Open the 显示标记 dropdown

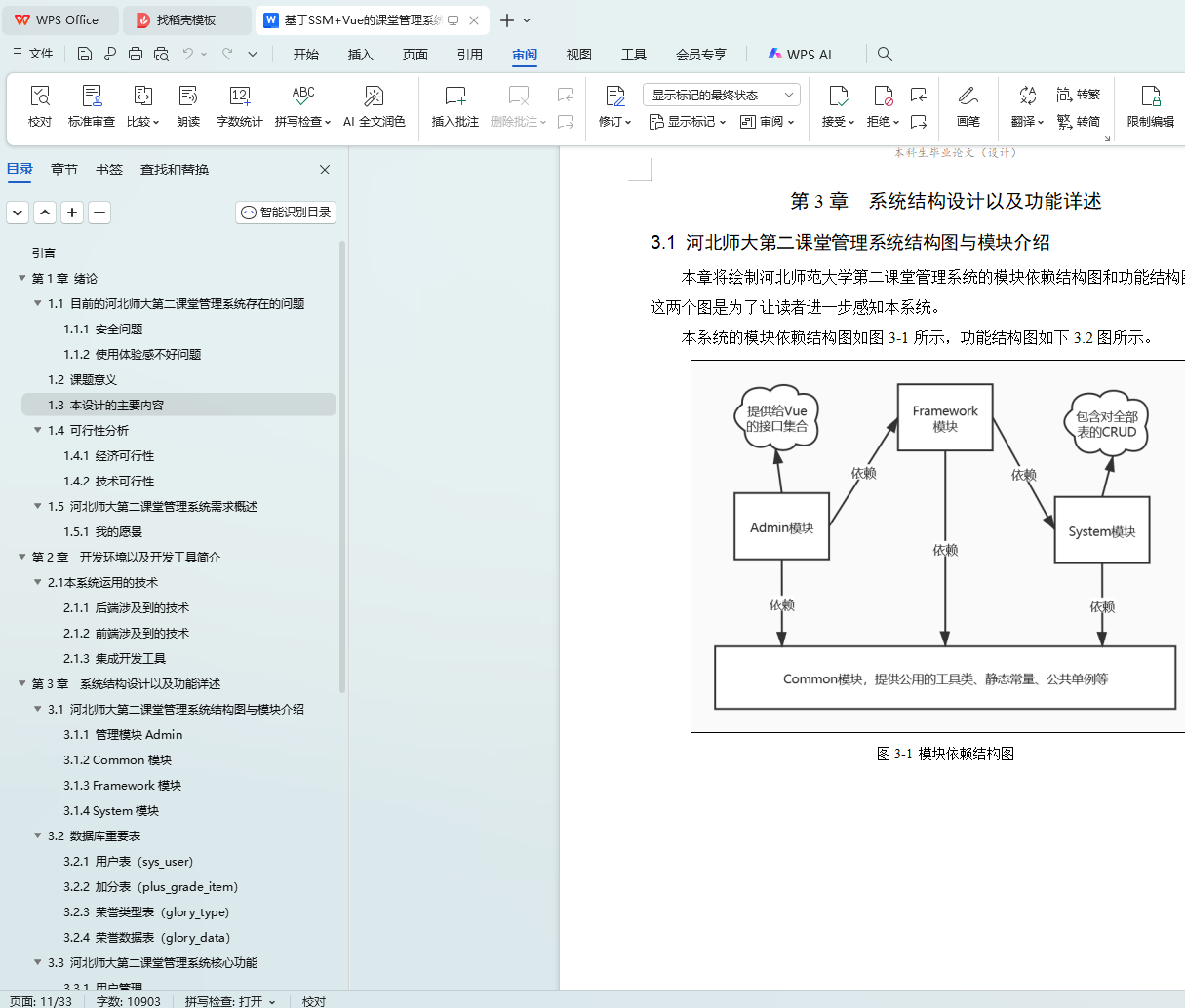(x=688, y=122)
